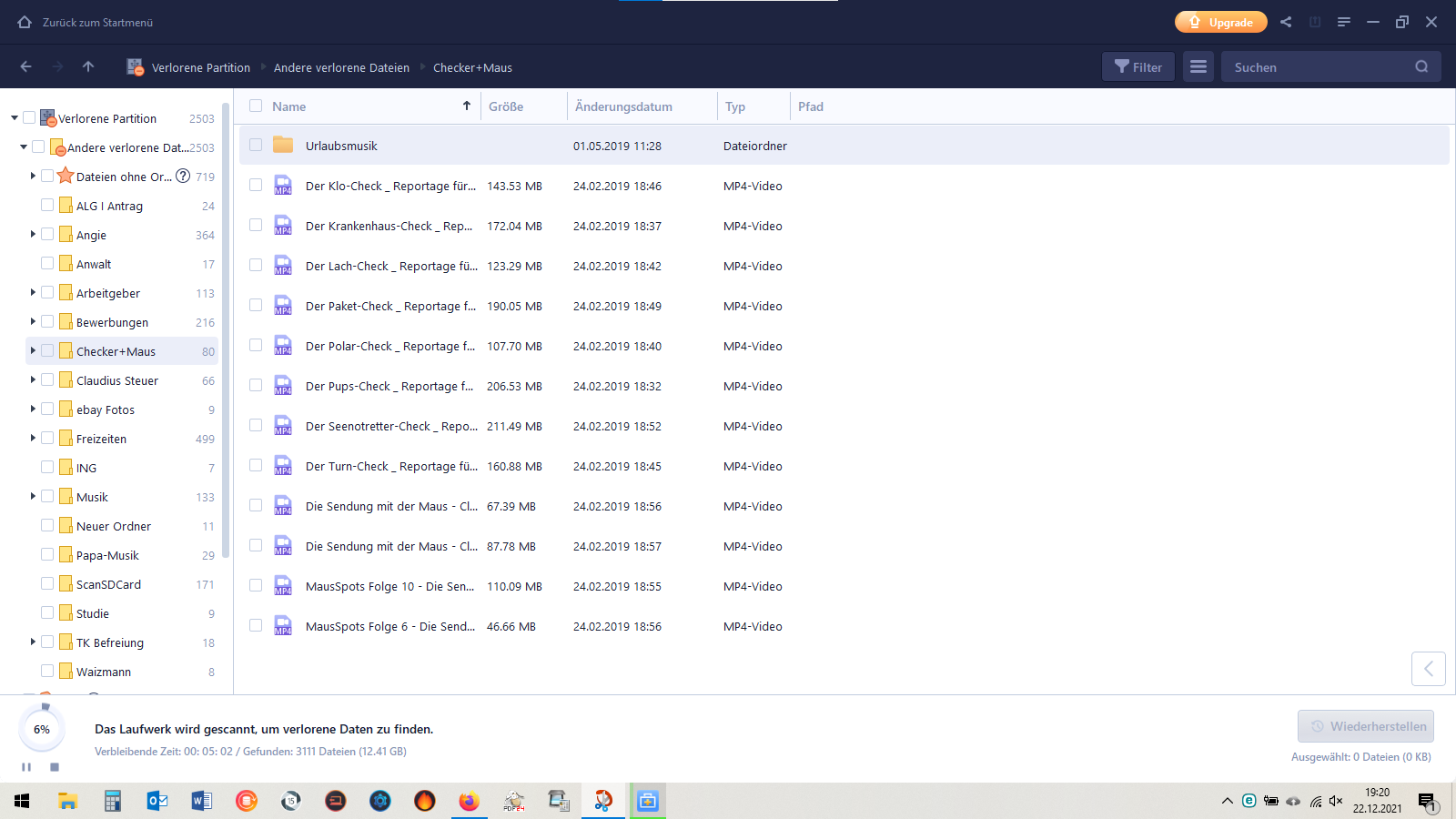Select the Der Pups-Check video row

pyautogui.click(x=844, y=386)
